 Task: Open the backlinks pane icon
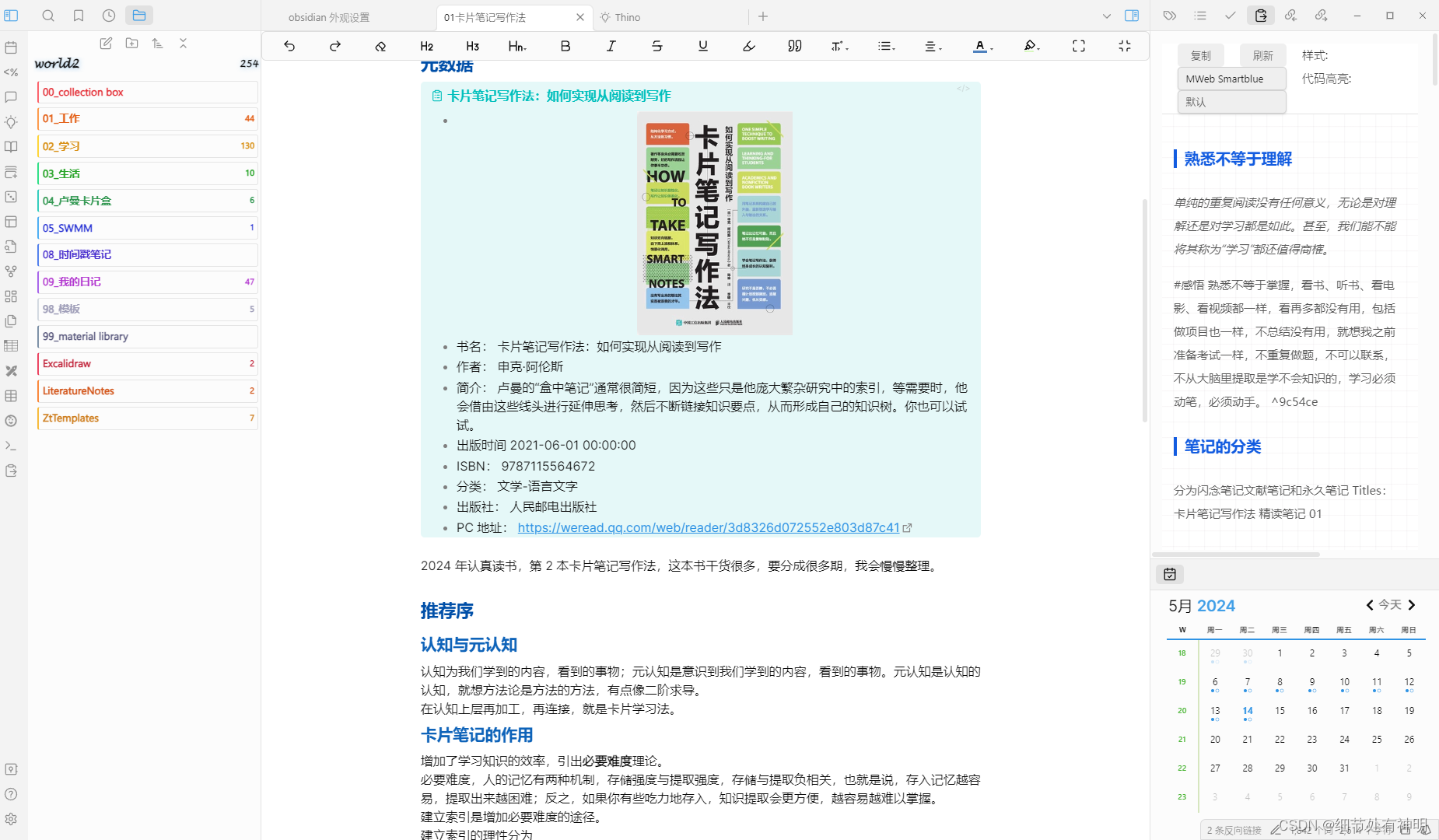point(1290,16)
